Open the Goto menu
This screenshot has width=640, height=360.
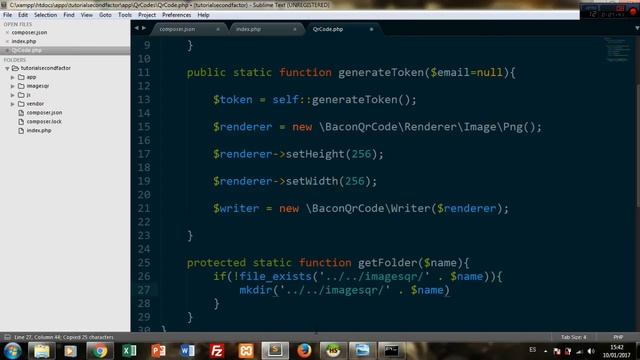click(x=105, y=15)
